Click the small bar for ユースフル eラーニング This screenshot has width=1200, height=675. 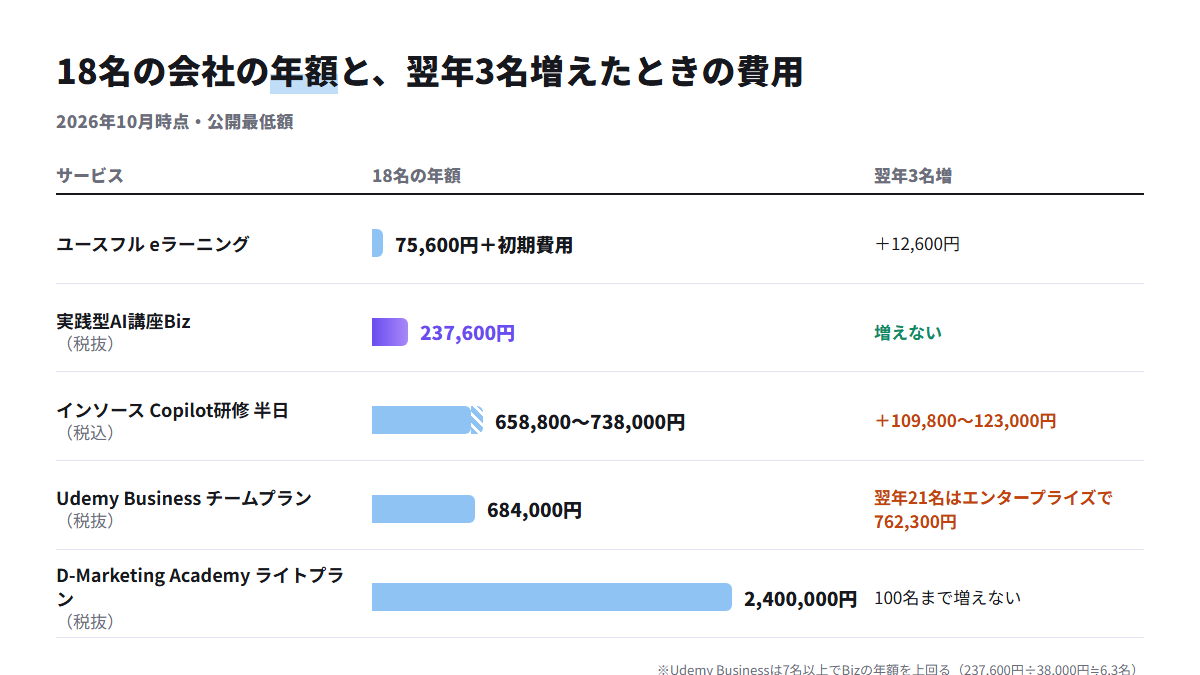(377, 243)
